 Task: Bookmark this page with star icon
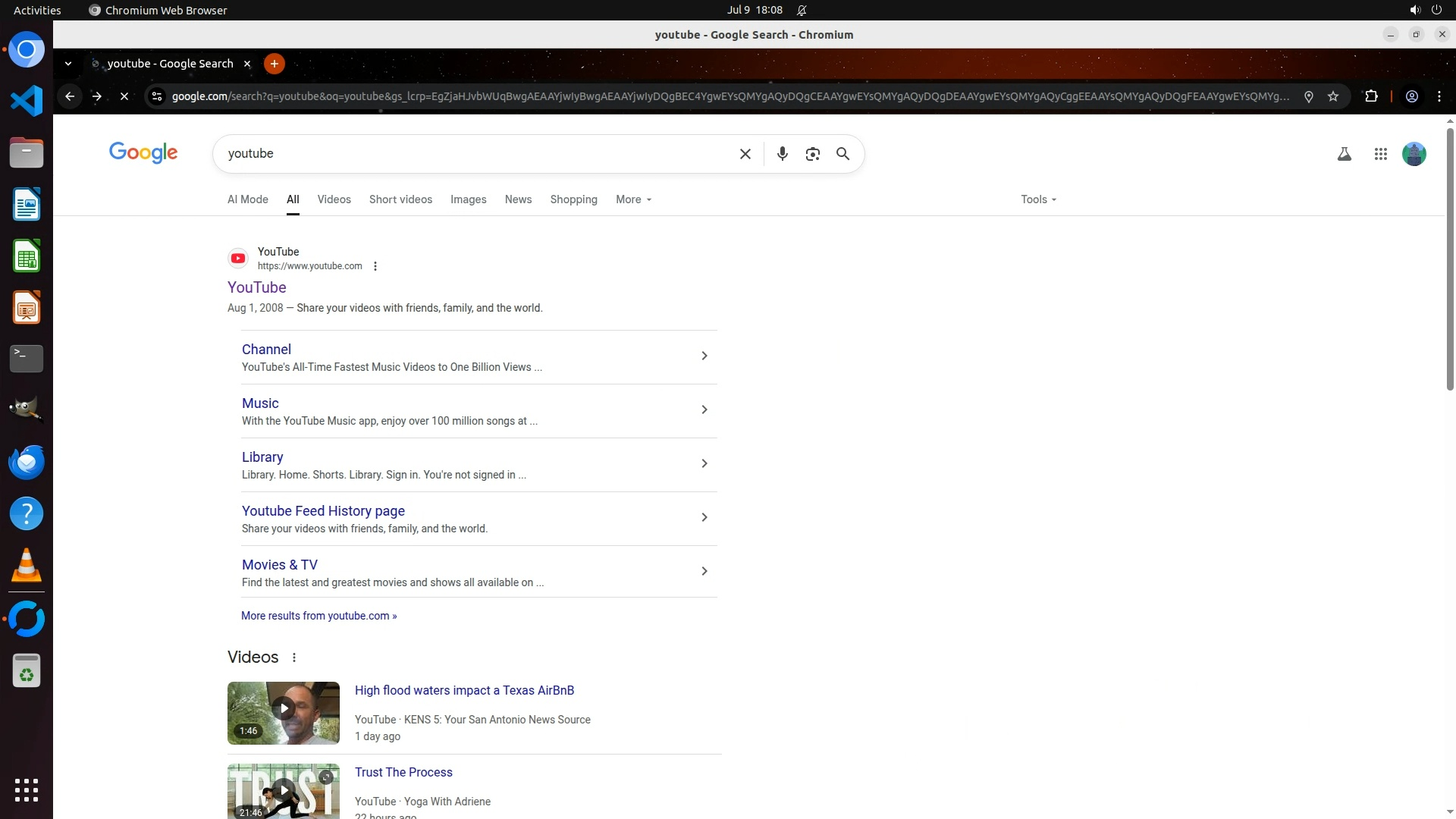[x=1333, y=96]
